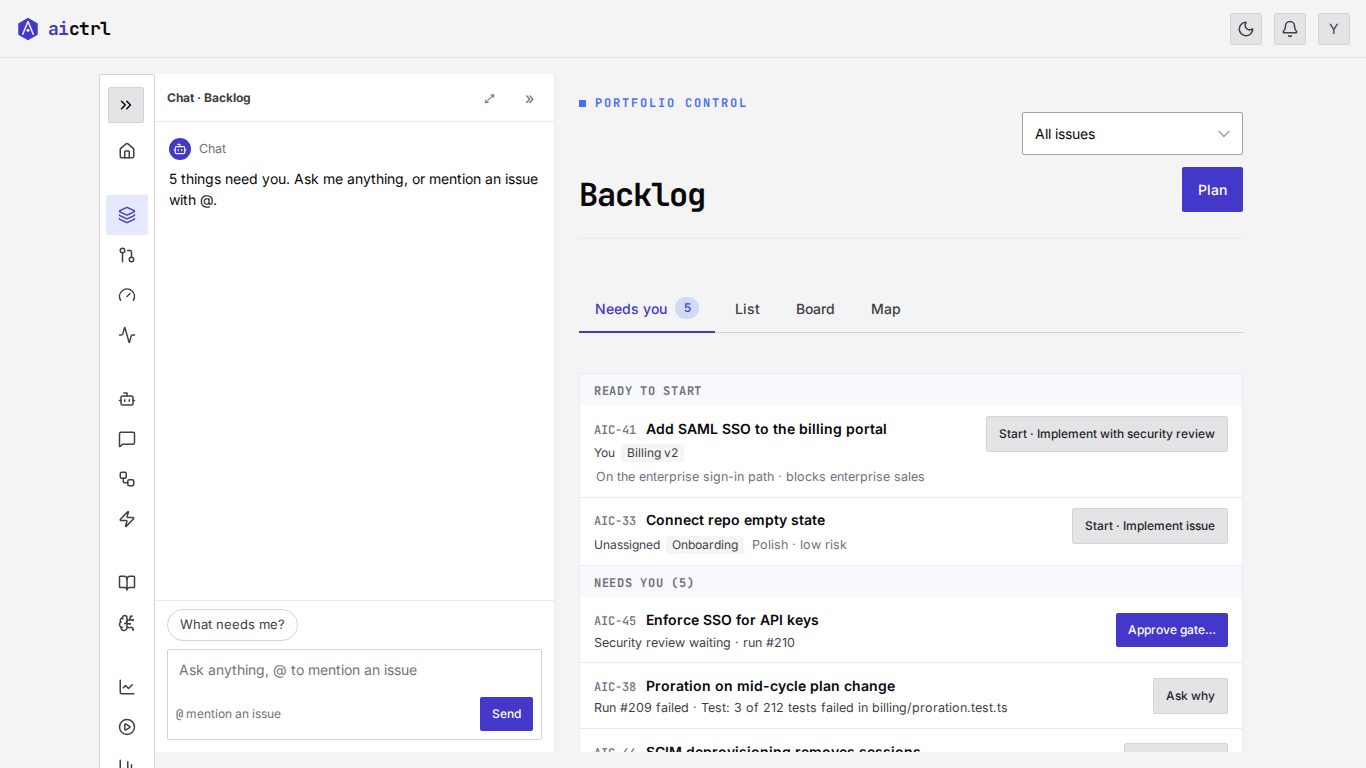Open issue Proration on mid-cycle plan change
This screenshot has width=1366, height=768.
point(770,686)
